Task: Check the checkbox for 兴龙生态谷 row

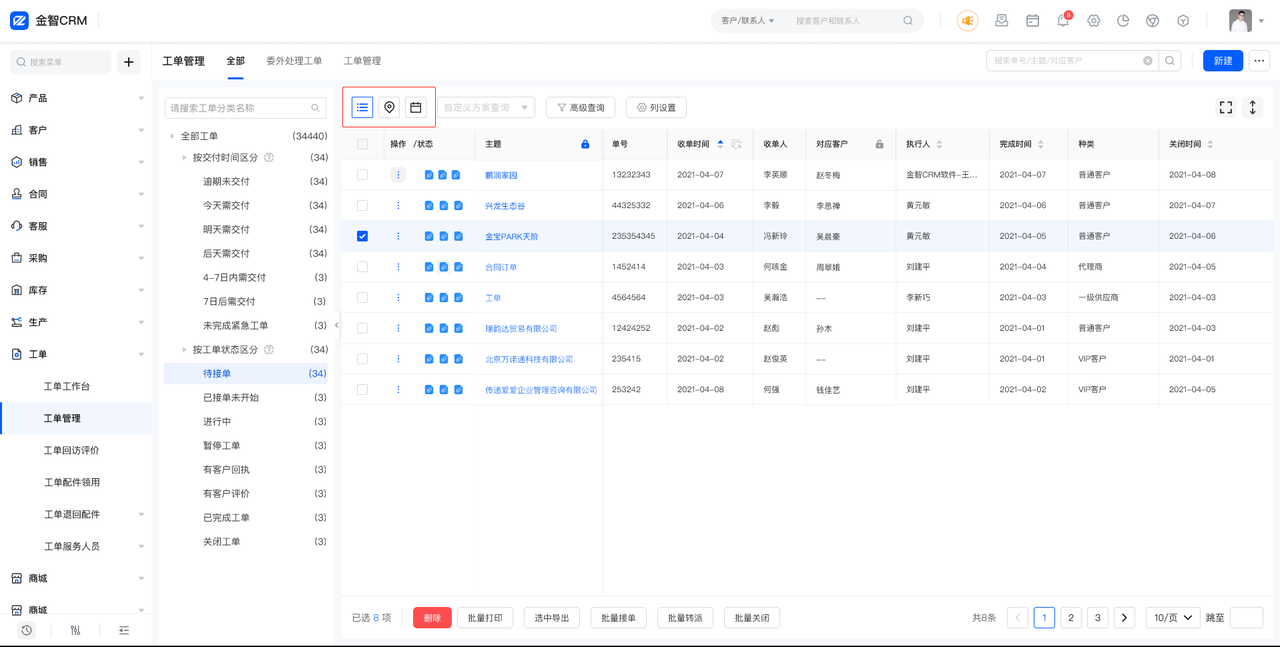Action: pos(362,206)
